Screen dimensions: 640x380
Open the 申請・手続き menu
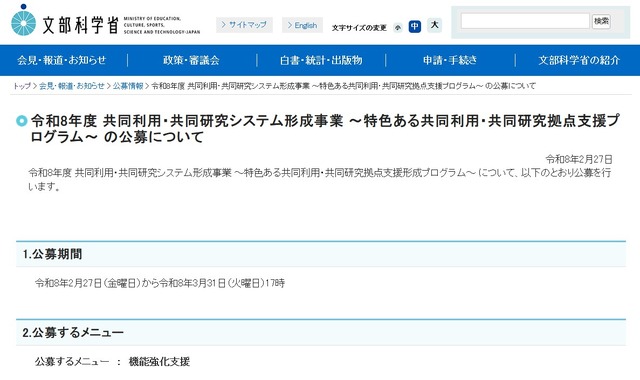450,60
